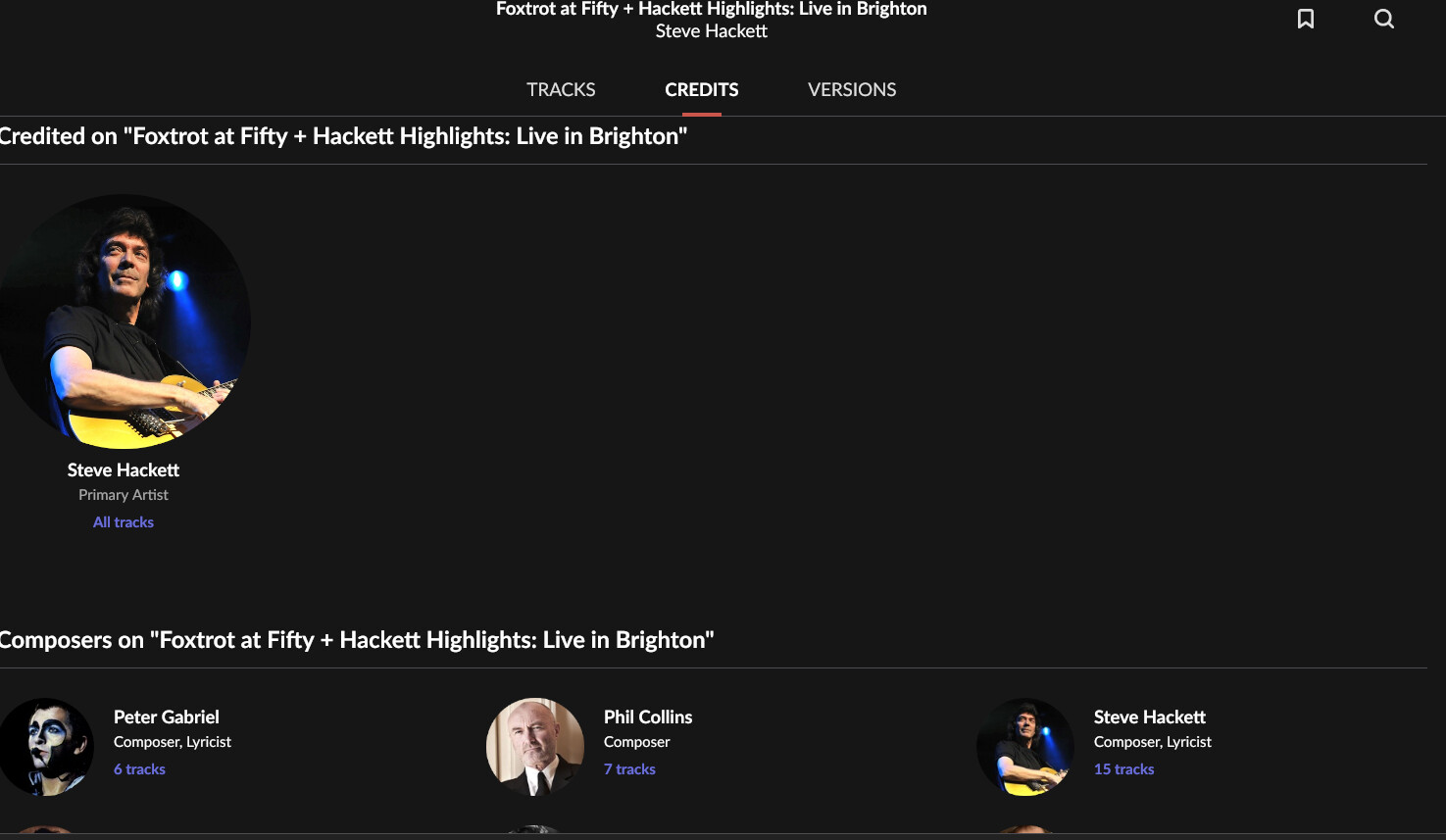Click the 'Composers on' section heading

tap(357, 640)
